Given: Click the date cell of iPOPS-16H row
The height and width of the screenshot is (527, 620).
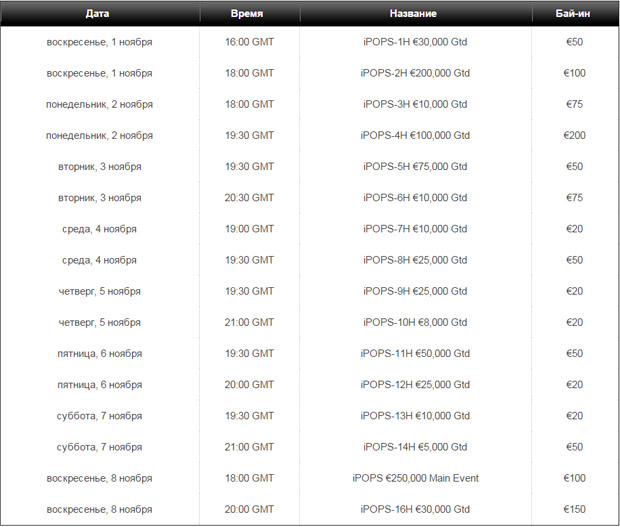Looking at the screenshot, I should point(100,509).
